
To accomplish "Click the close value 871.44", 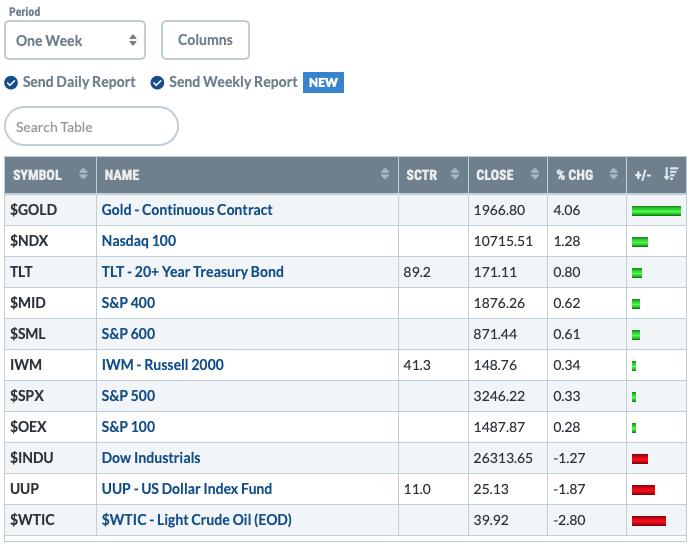I will (495, 334).
